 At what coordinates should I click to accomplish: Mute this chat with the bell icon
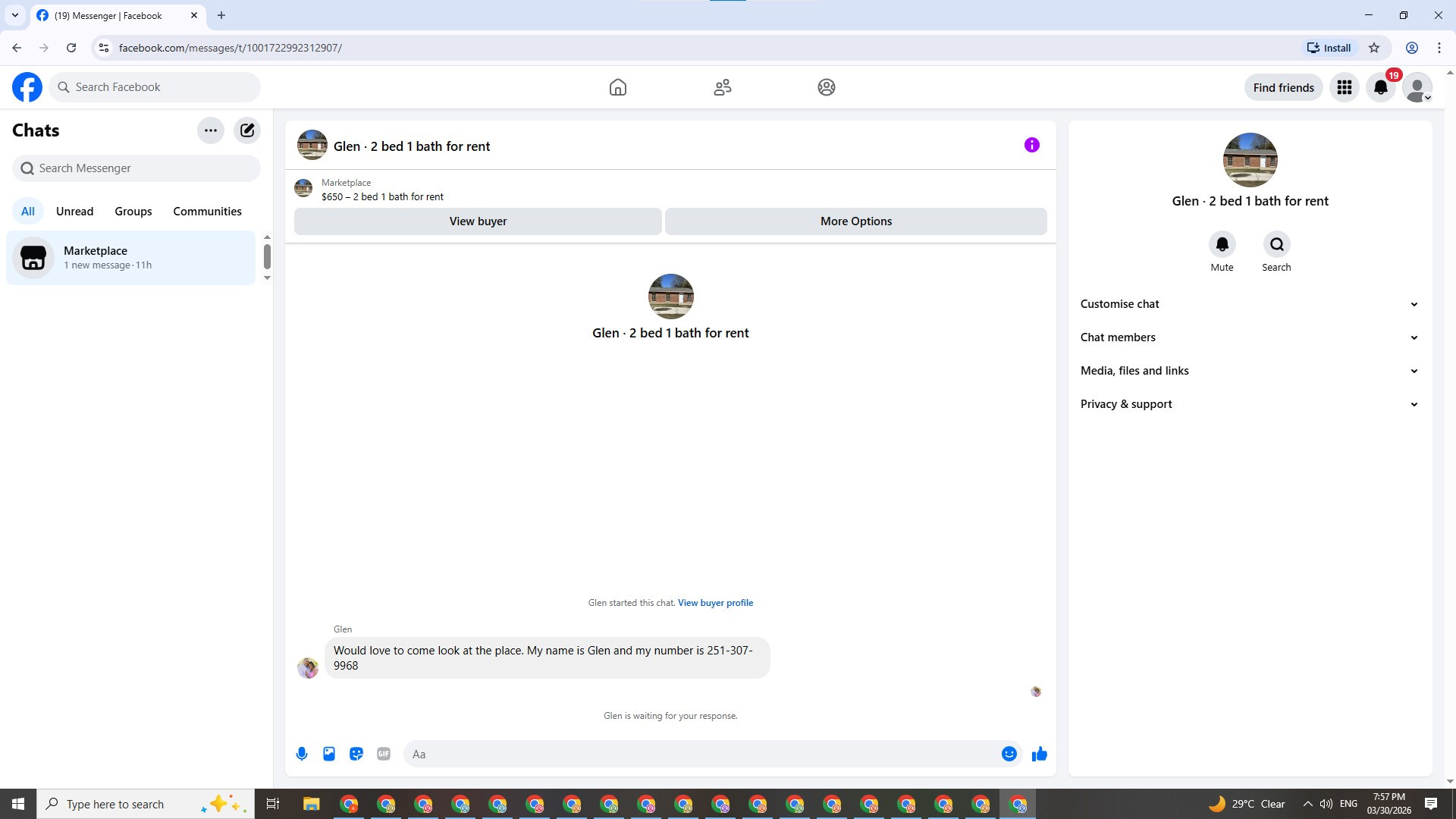pos(1222,245)
